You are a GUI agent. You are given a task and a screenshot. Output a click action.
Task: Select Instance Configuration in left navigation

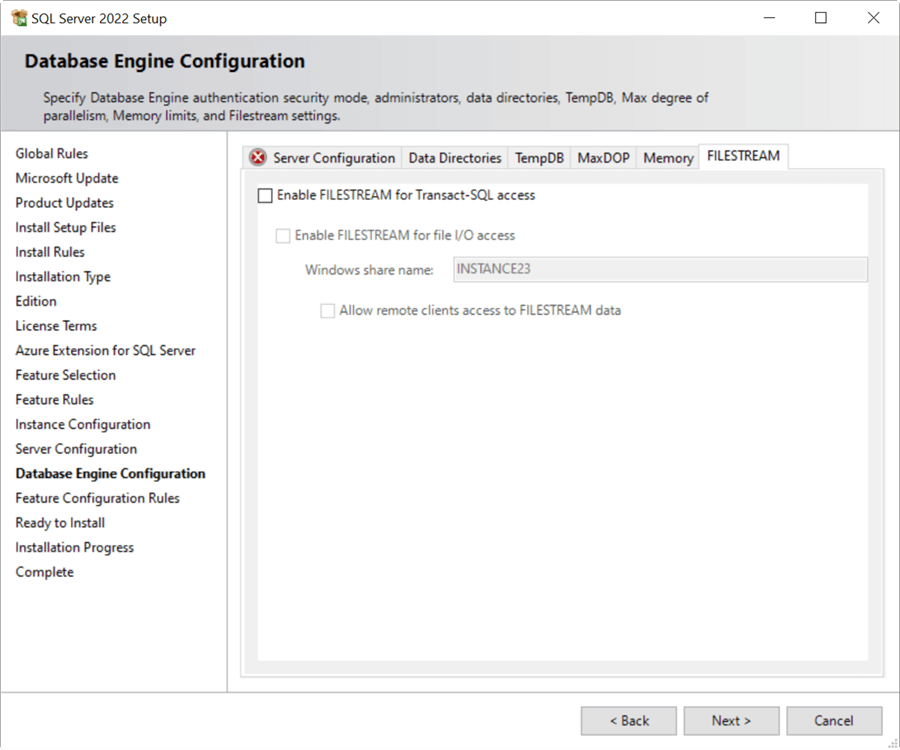point(83,424)
